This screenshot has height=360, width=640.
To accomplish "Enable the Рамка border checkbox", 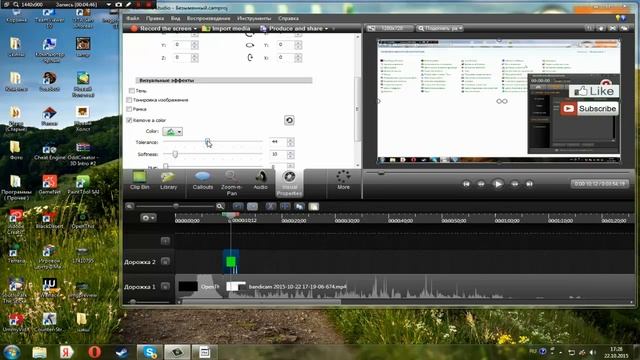I will point(129,109).
